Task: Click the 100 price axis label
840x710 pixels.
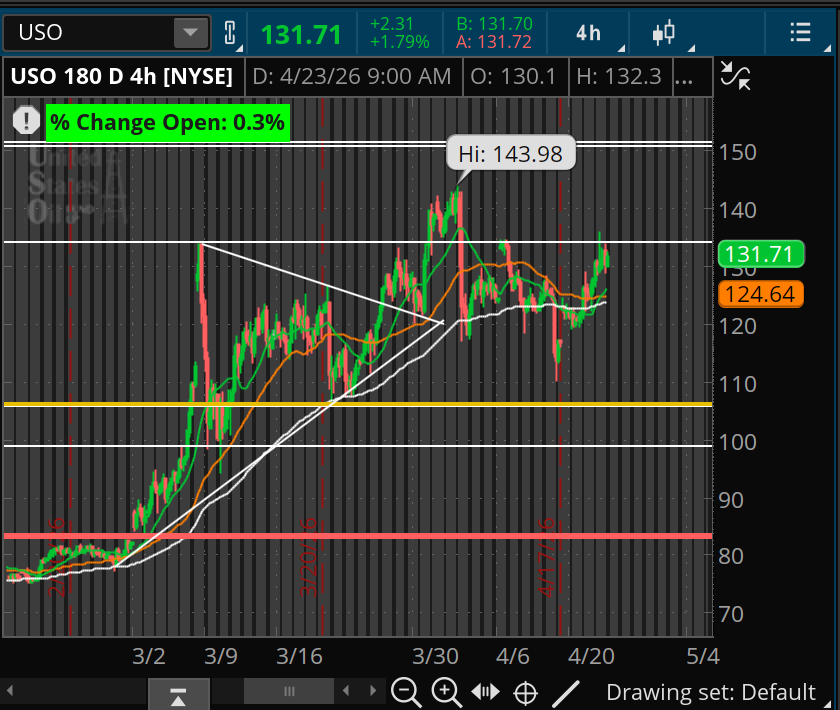Action: (738, 443)
